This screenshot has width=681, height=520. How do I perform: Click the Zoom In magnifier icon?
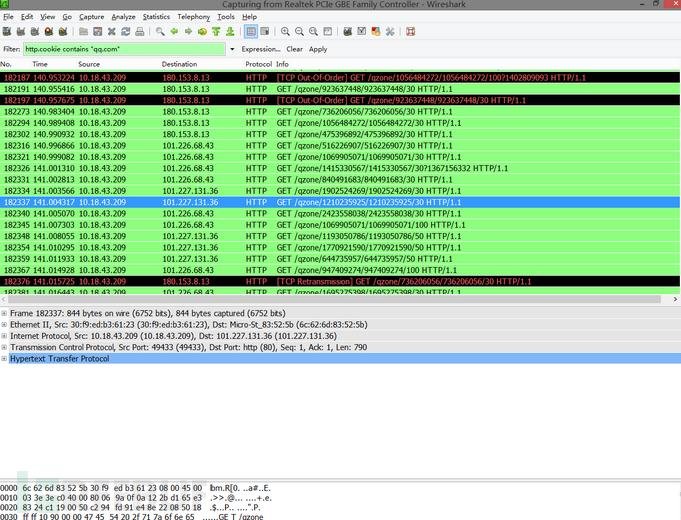click(286, 32)
